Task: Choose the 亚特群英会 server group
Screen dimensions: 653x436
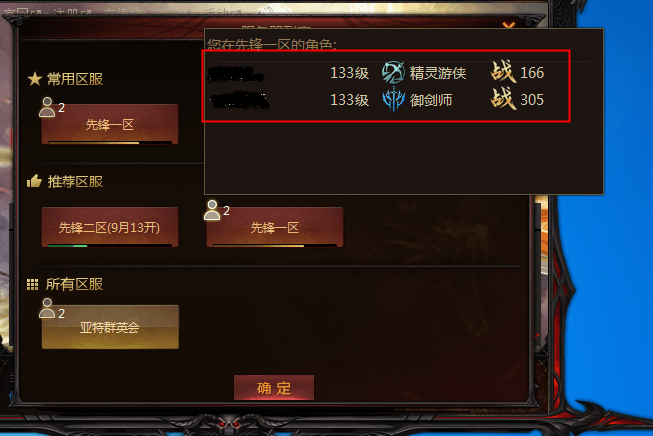Action: (x=110, y=327)
